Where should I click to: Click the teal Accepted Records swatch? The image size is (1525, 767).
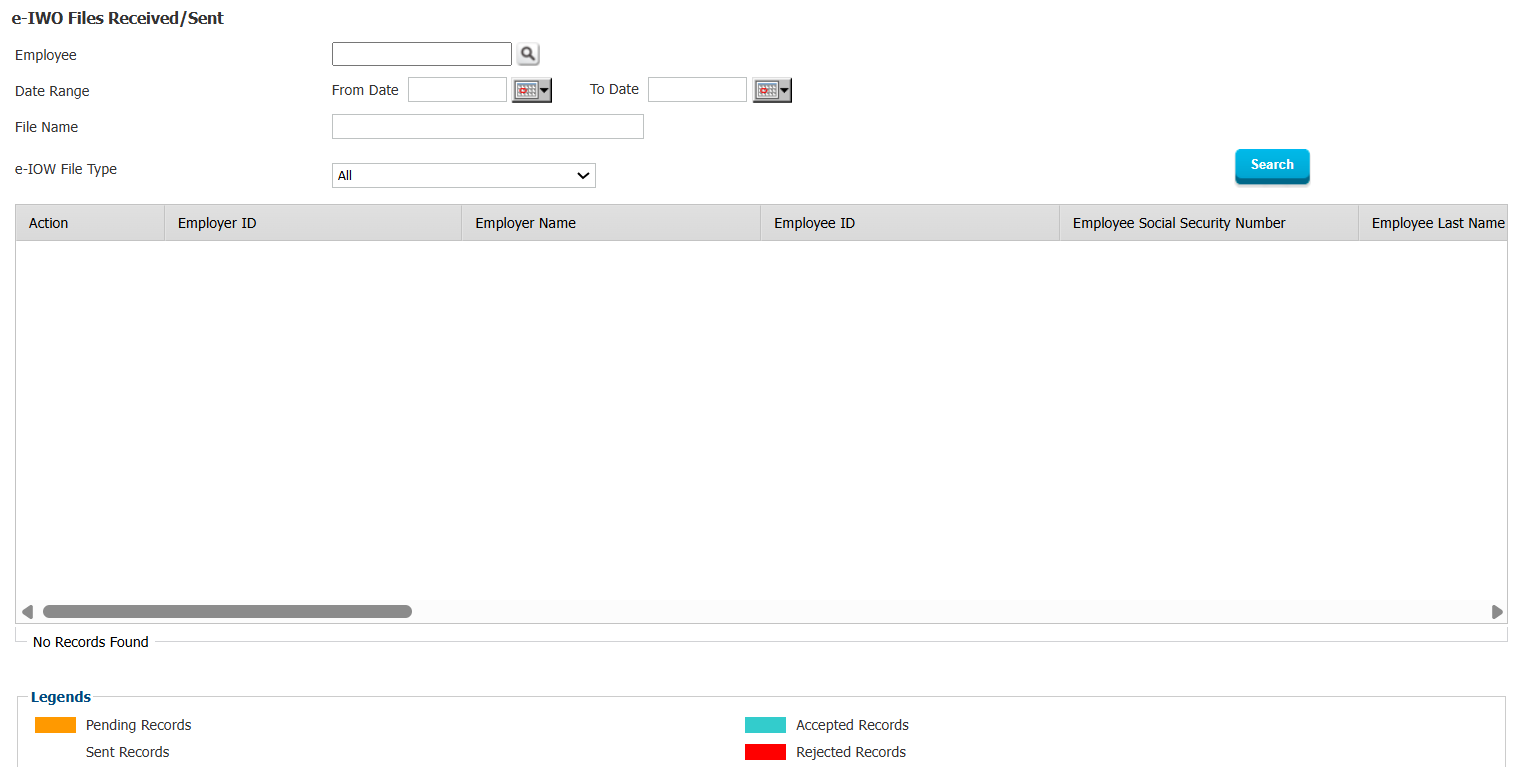[765, 725]
